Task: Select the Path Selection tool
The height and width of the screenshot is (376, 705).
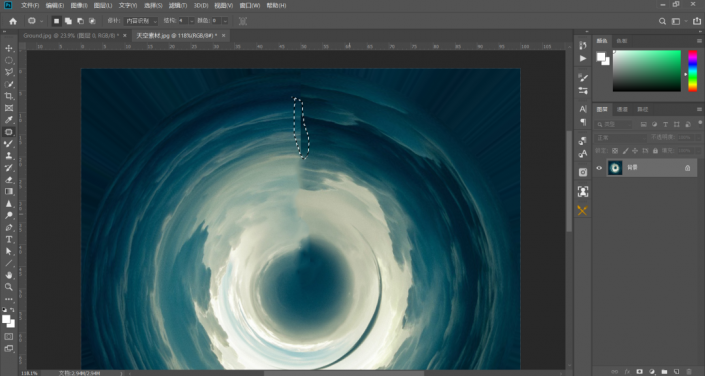Action: (x=9, y=251)
